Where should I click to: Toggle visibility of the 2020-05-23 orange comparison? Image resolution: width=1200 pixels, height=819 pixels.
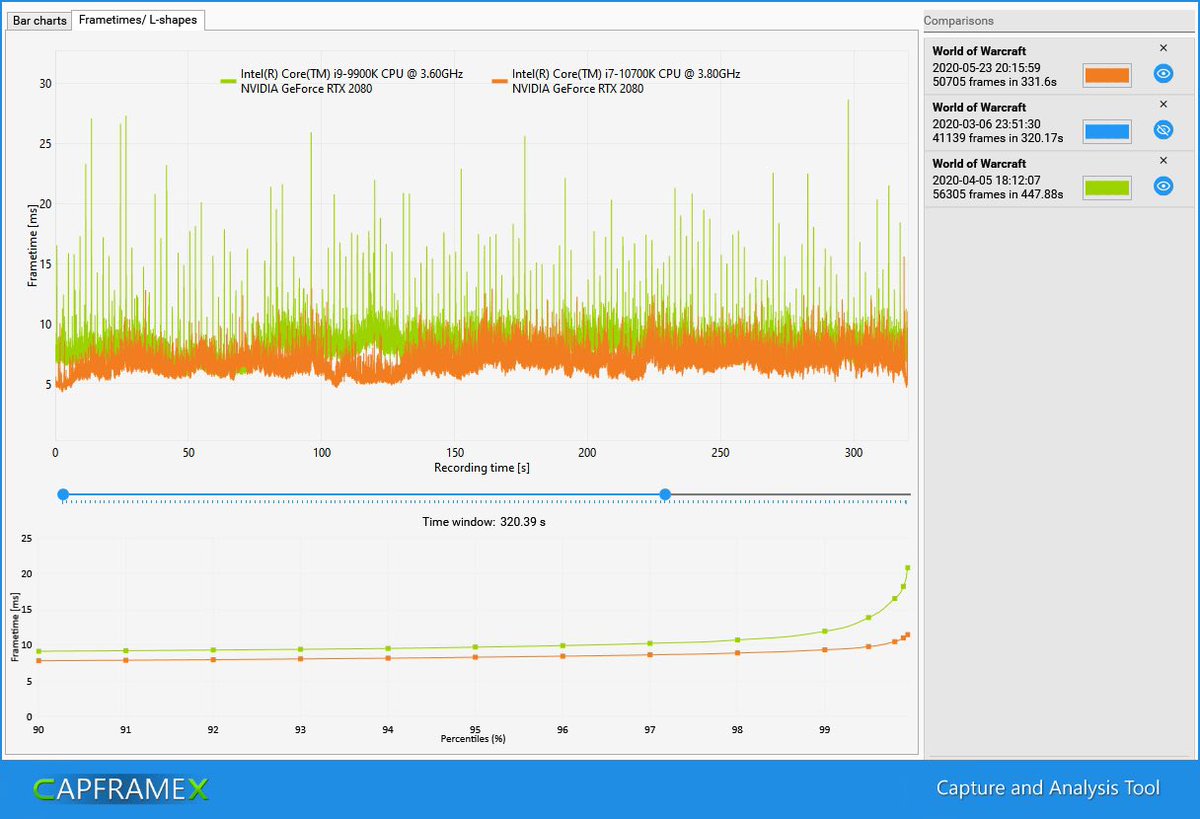click(1163, 74)
